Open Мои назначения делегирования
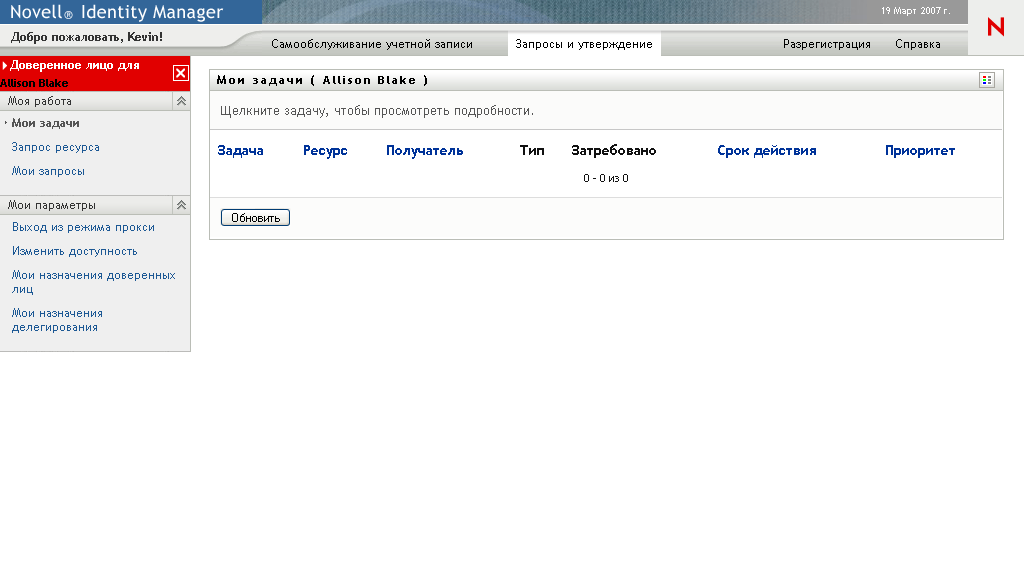1024x571 pixels. tap(57, 320)
